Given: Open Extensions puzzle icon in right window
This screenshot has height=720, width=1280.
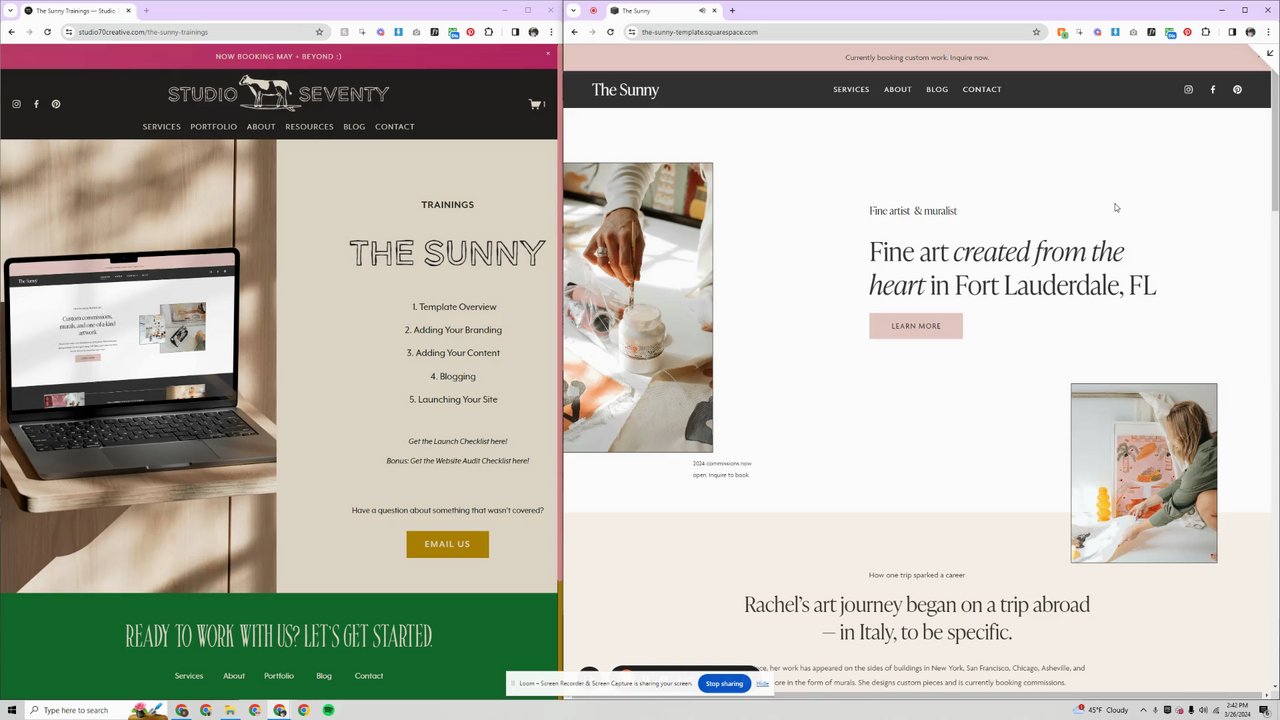Looking at the screenshot, I should click(x=1205, y=32).
